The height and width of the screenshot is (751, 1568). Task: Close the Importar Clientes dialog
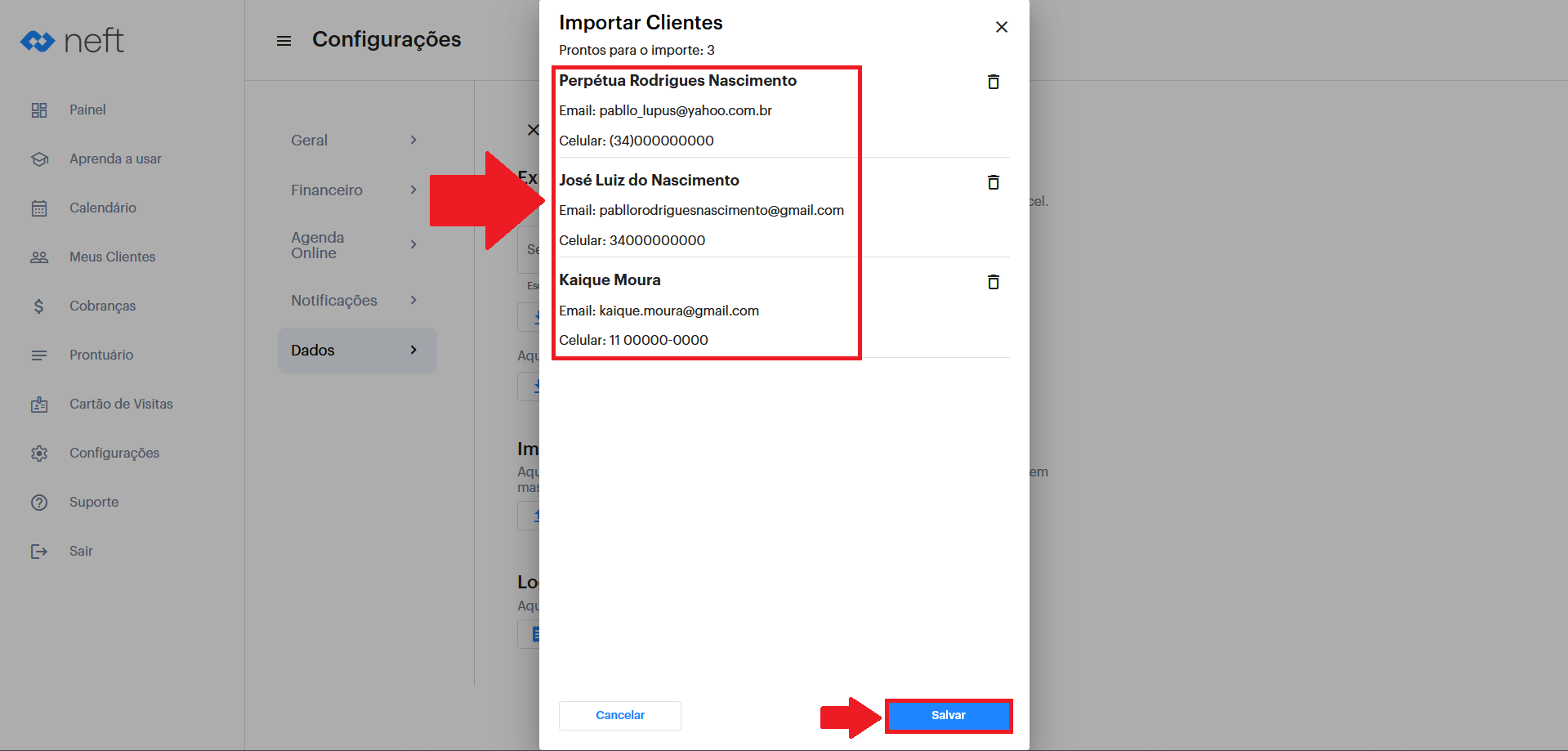coord(1001,27)
